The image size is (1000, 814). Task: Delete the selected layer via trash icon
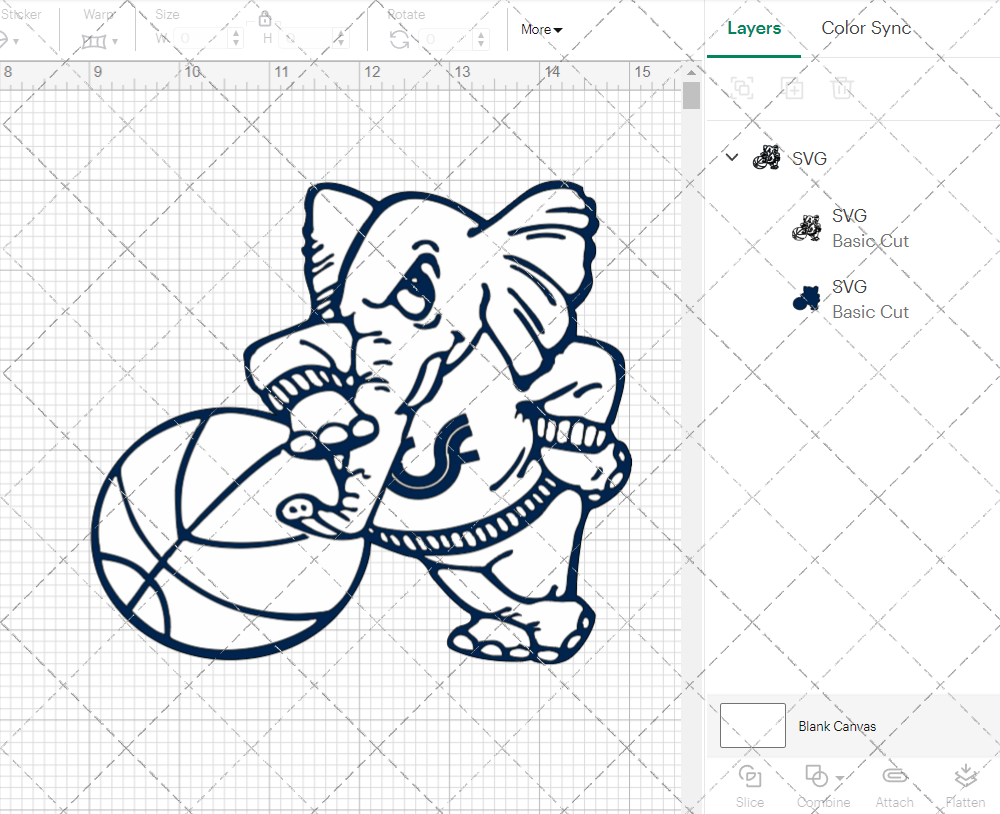tap(843, 88)
